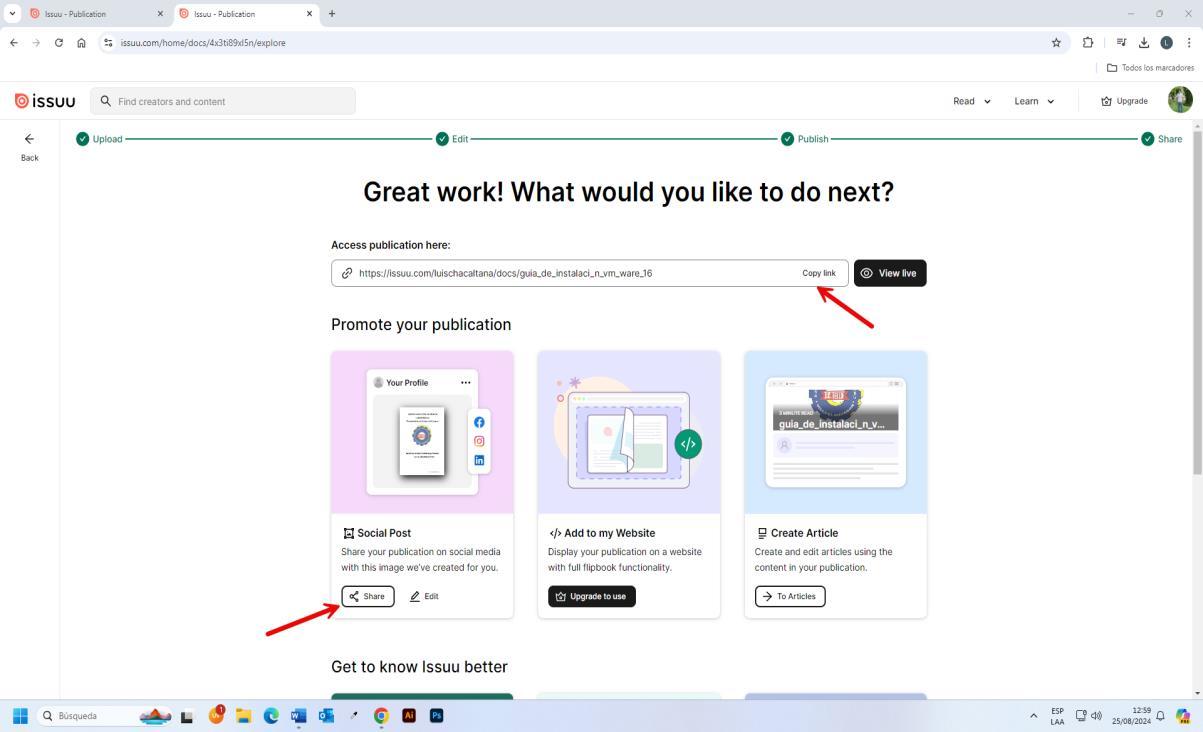The width and height of the screenshot is (1203, 732).
Task: Open the browser downloads icon
Action: tap(1144, 43)
